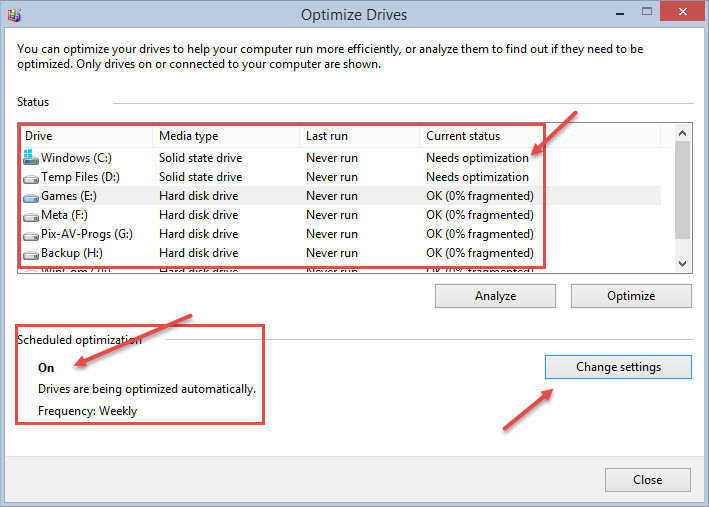Click the Analyze button
This screenshot has width=709, height=507.
(x=495, y=296)
